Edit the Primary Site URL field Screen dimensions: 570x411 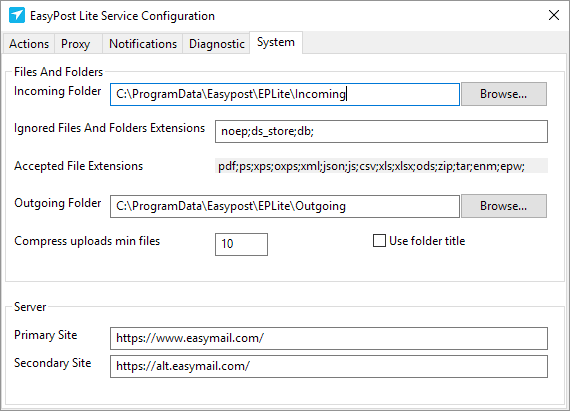coord(329,338)
